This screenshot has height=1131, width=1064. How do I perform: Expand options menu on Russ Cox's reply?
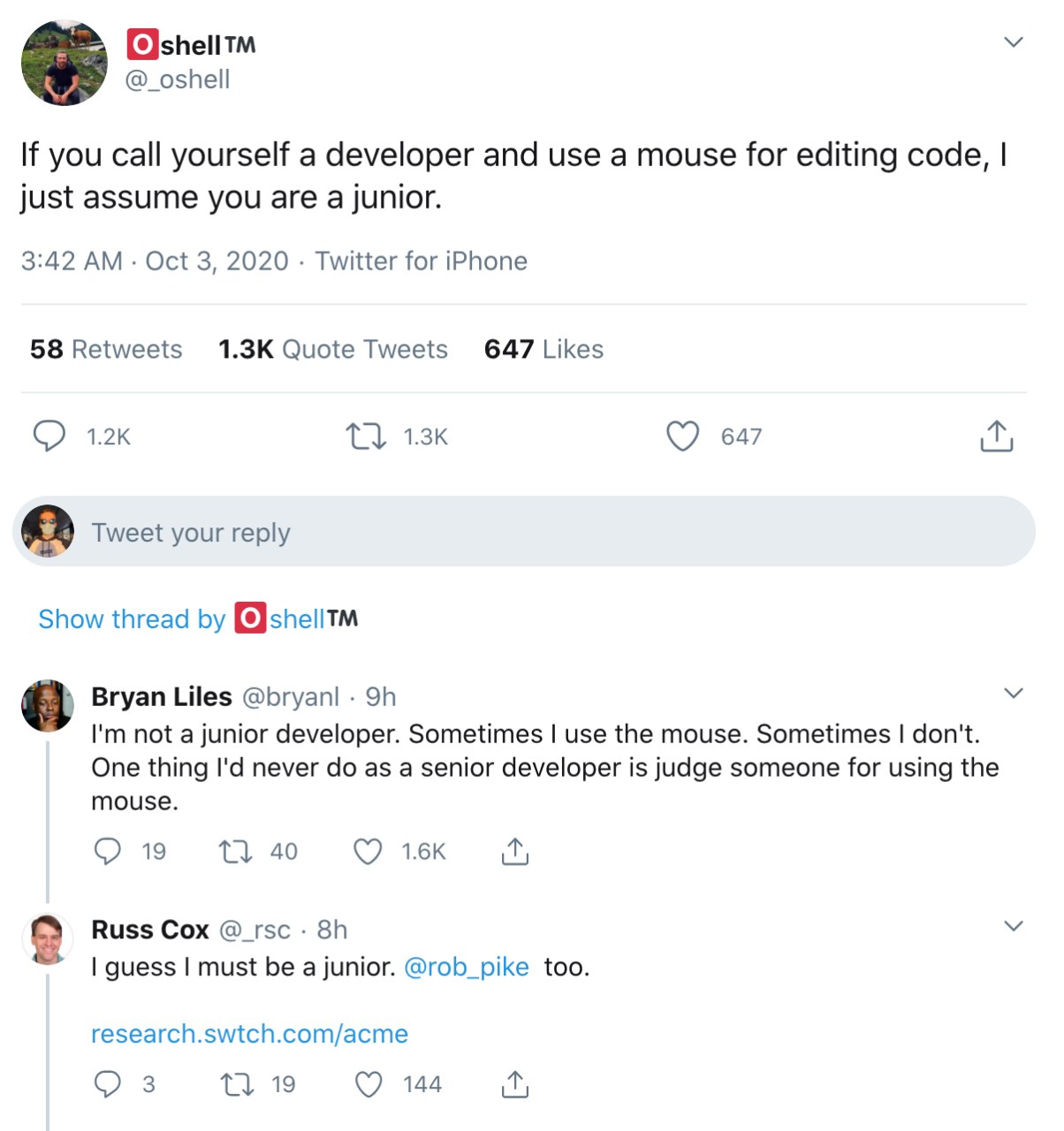coord(1014,926)
